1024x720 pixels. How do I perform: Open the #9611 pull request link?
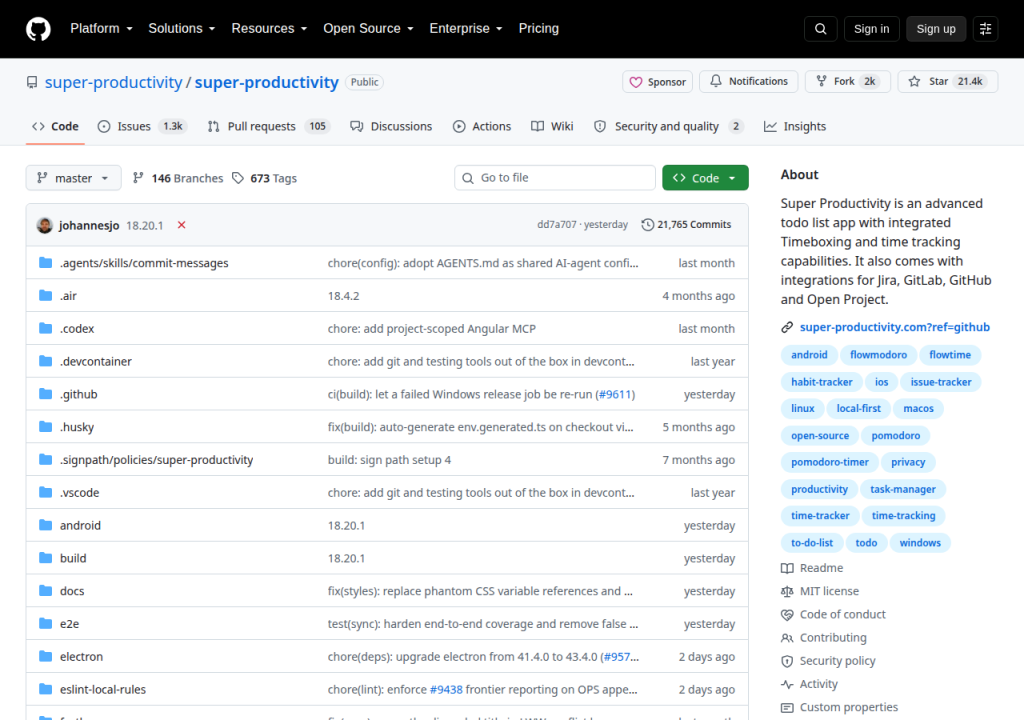[x=615, y=395]
